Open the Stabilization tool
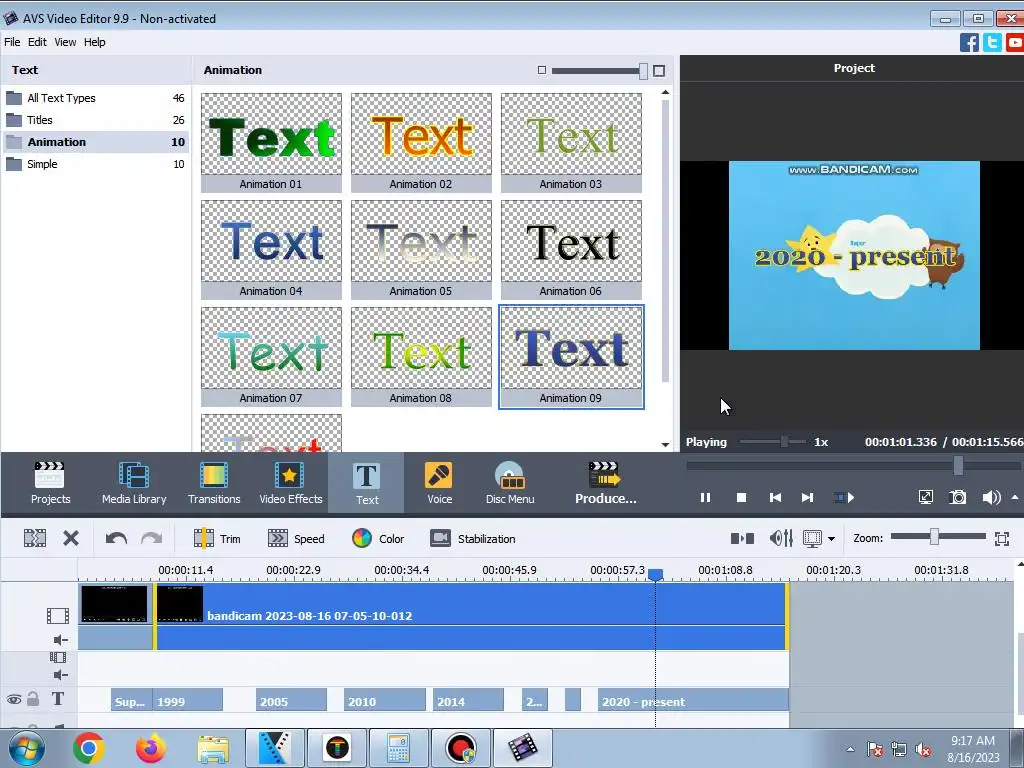Image resolution: width=1024 pixels, height=768 pixels. 473,539
